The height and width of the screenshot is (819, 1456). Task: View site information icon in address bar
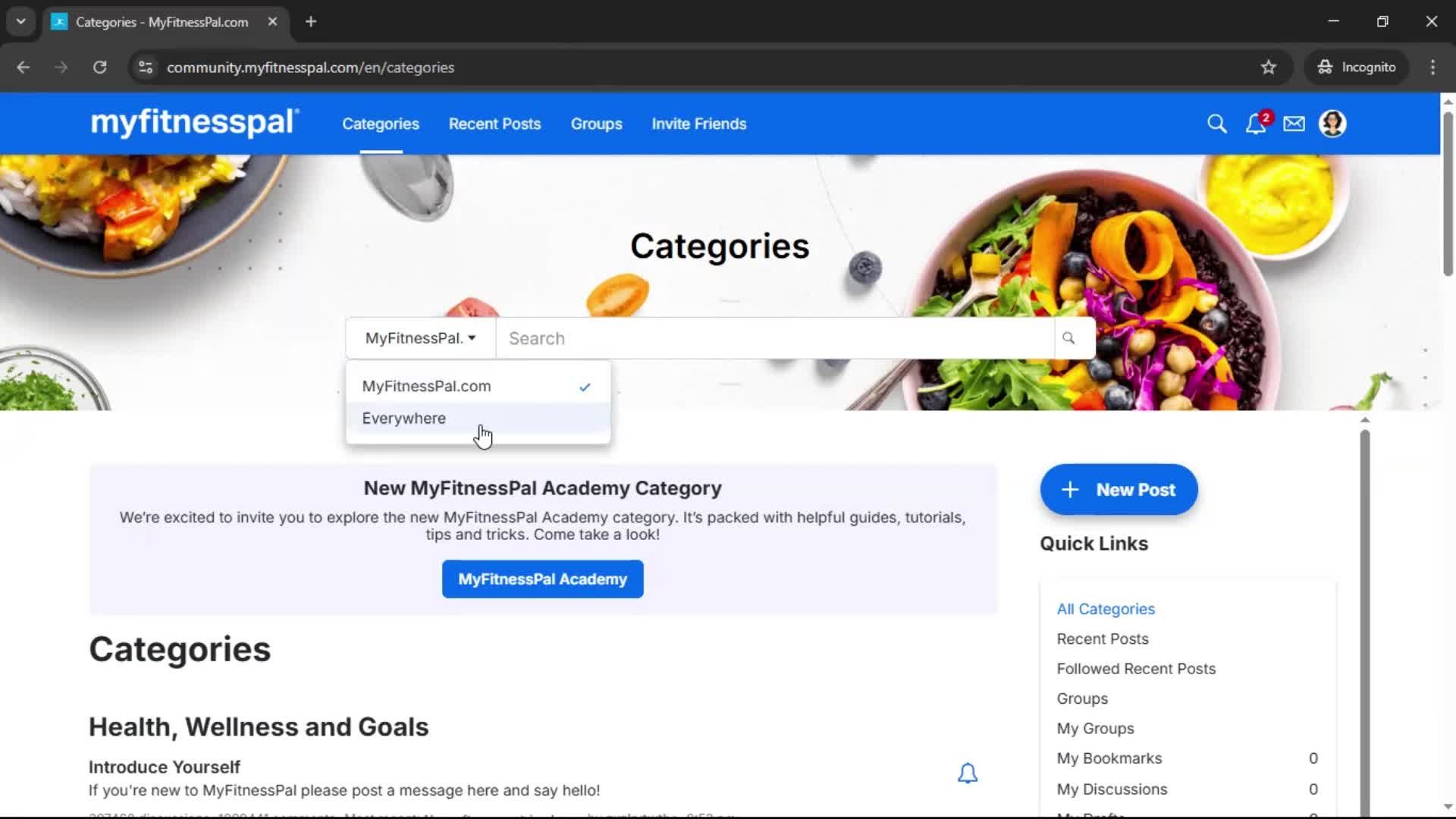coord(146,67)
